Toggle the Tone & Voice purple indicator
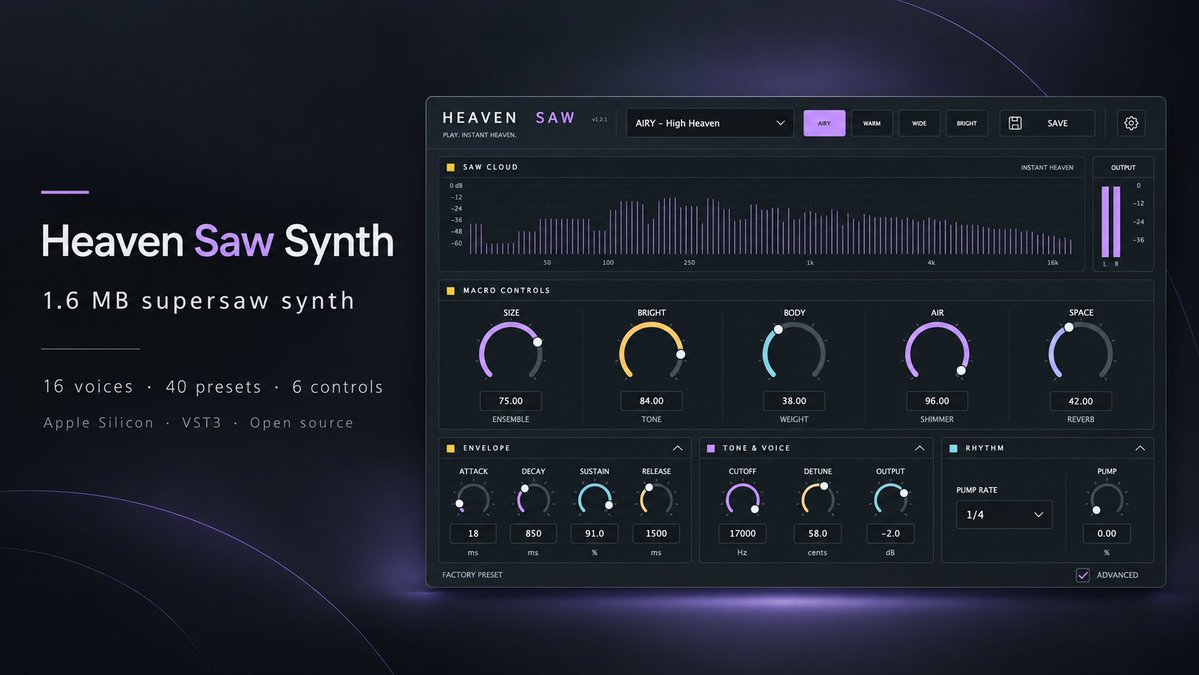The width and height of the screenshot is (1199, 675). pyautogui.click(x=710, y=448)
